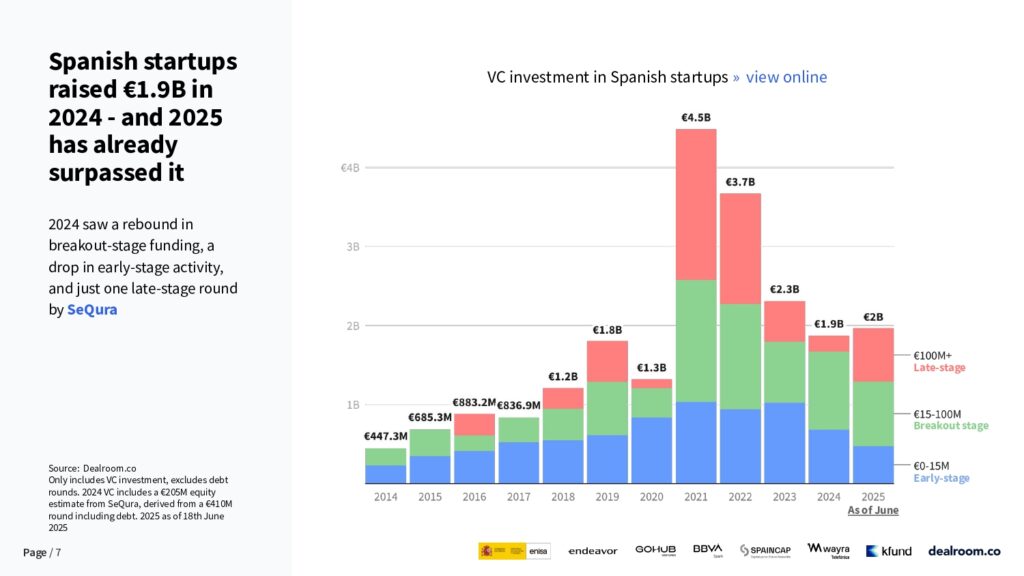The height and width of the screenshot is (576, 1024).
Task: Click the 2023 blue early-stage bar segment
Action: (x=784, y=443)
